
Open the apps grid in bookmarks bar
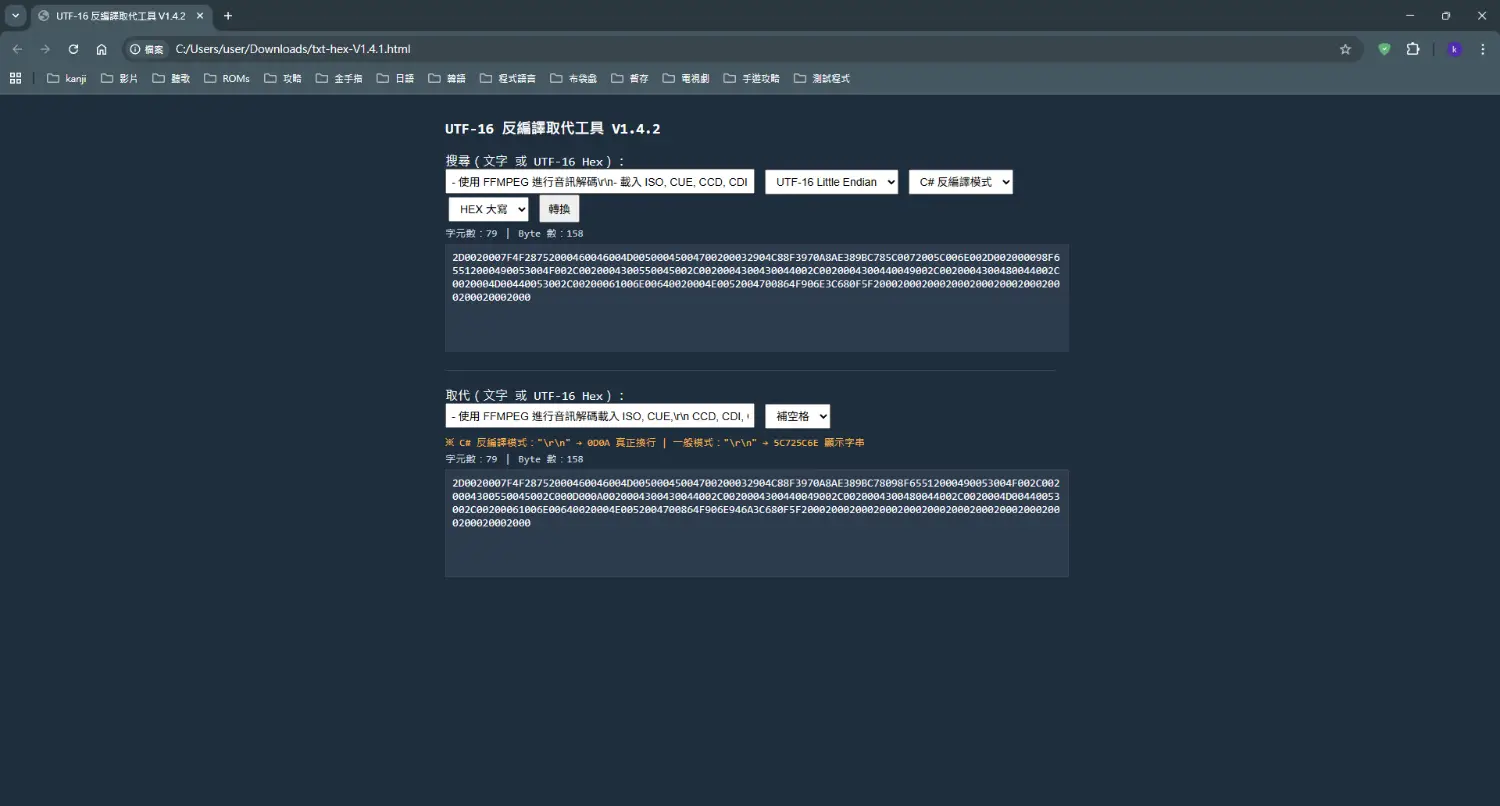pos(16,78)
